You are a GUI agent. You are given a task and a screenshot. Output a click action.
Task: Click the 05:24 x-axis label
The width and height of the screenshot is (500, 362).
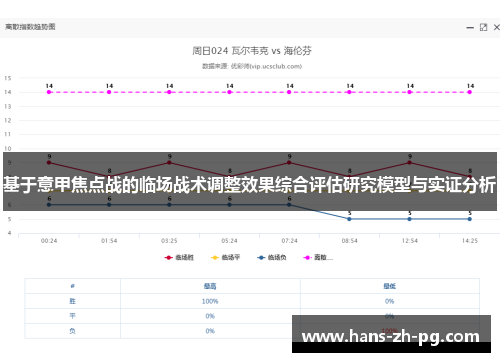click(229, 241)
